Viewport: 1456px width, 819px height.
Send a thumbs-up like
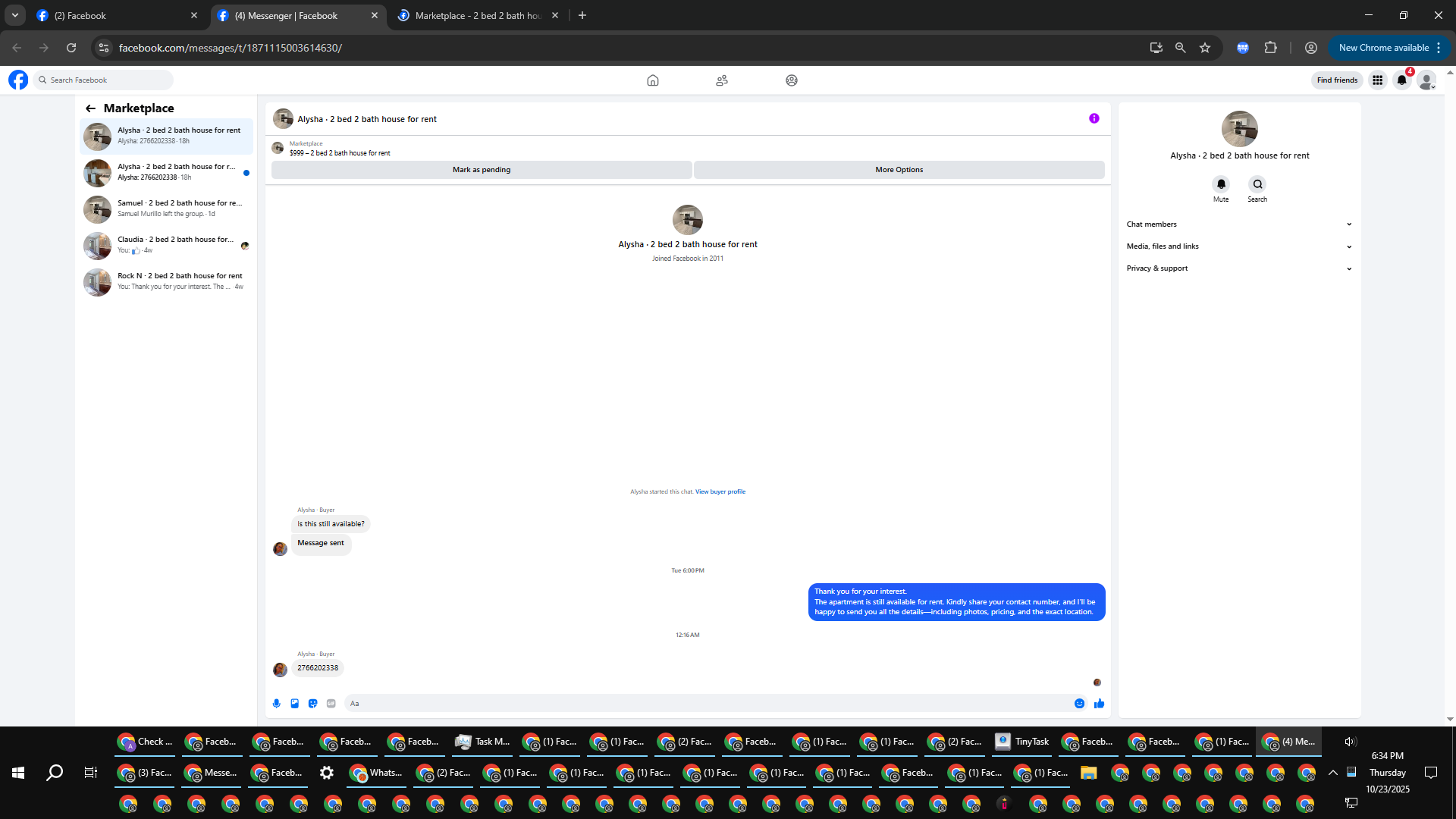tap(1099, 704)
